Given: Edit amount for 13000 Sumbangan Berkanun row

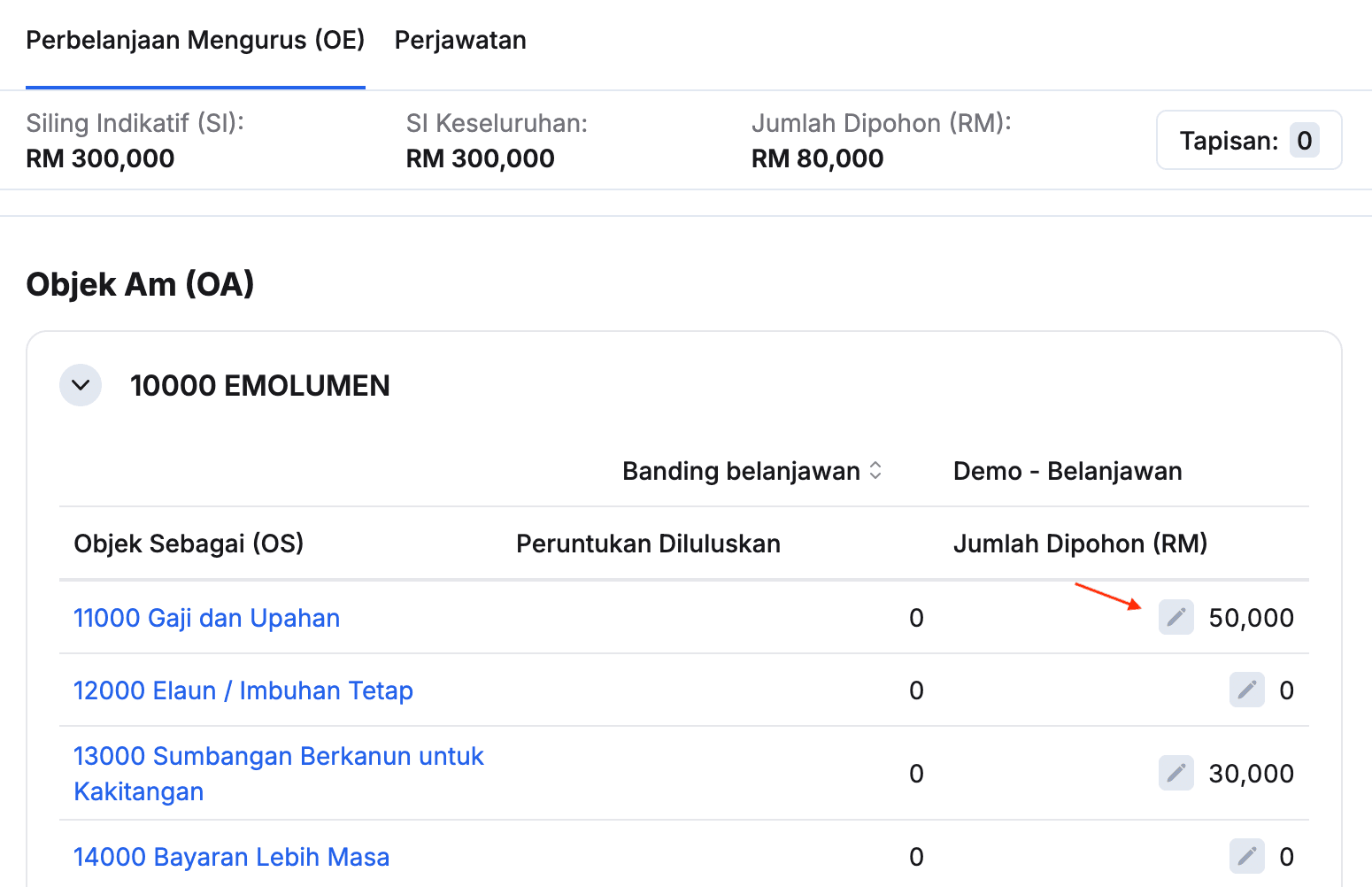Looking at the screenshot, I should pyautogui.click(x=1175, y=773).
